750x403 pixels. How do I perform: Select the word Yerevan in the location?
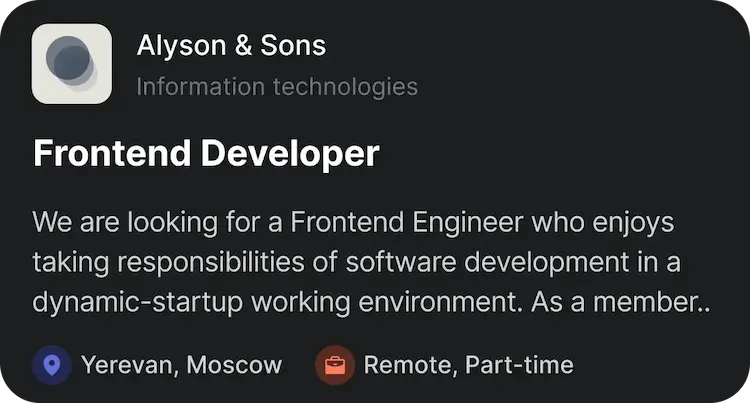coord(127,365)
